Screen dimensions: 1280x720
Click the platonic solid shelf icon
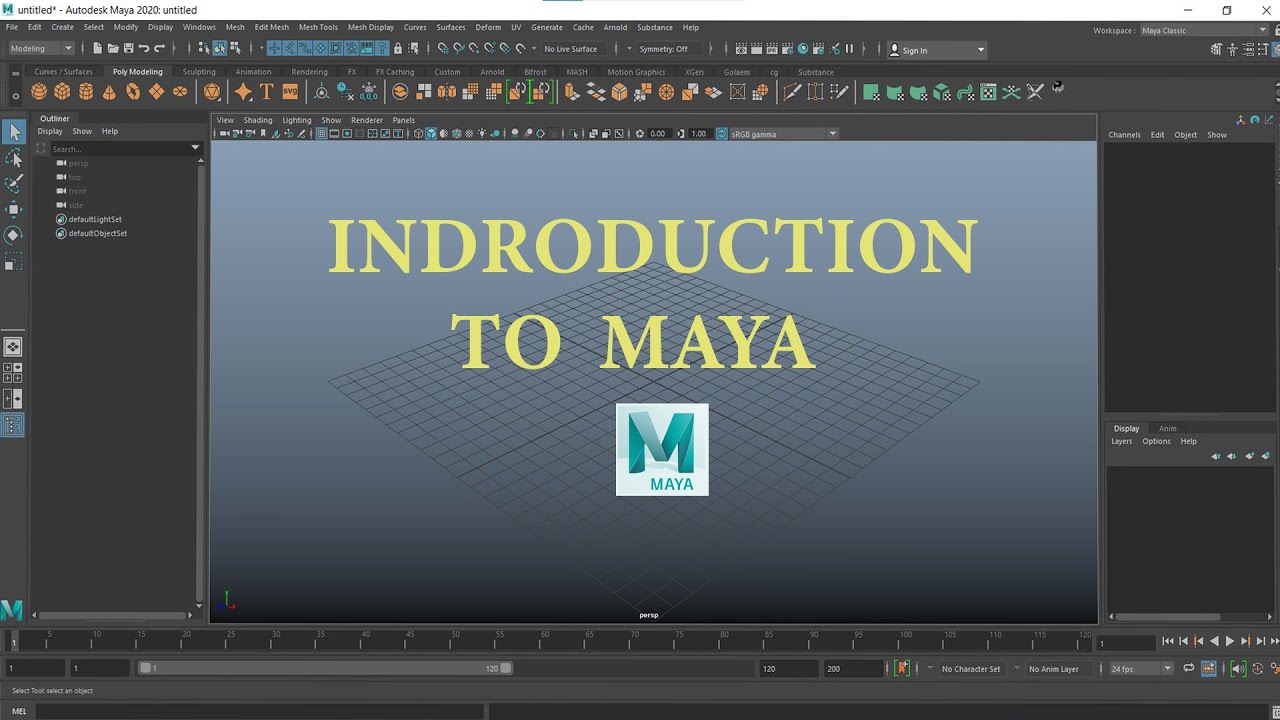(x=212, y=92)
